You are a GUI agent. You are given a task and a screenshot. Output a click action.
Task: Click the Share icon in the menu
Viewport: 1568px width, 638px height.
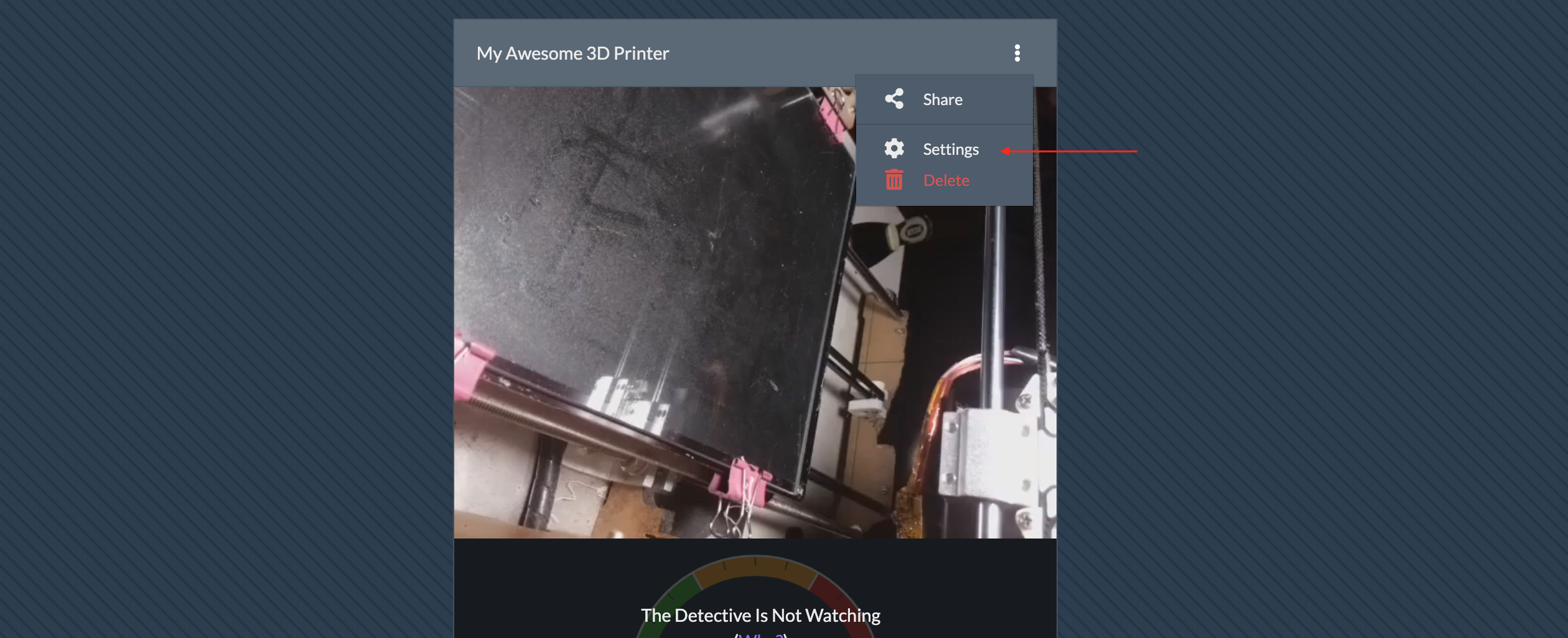[x=894, y=99]
